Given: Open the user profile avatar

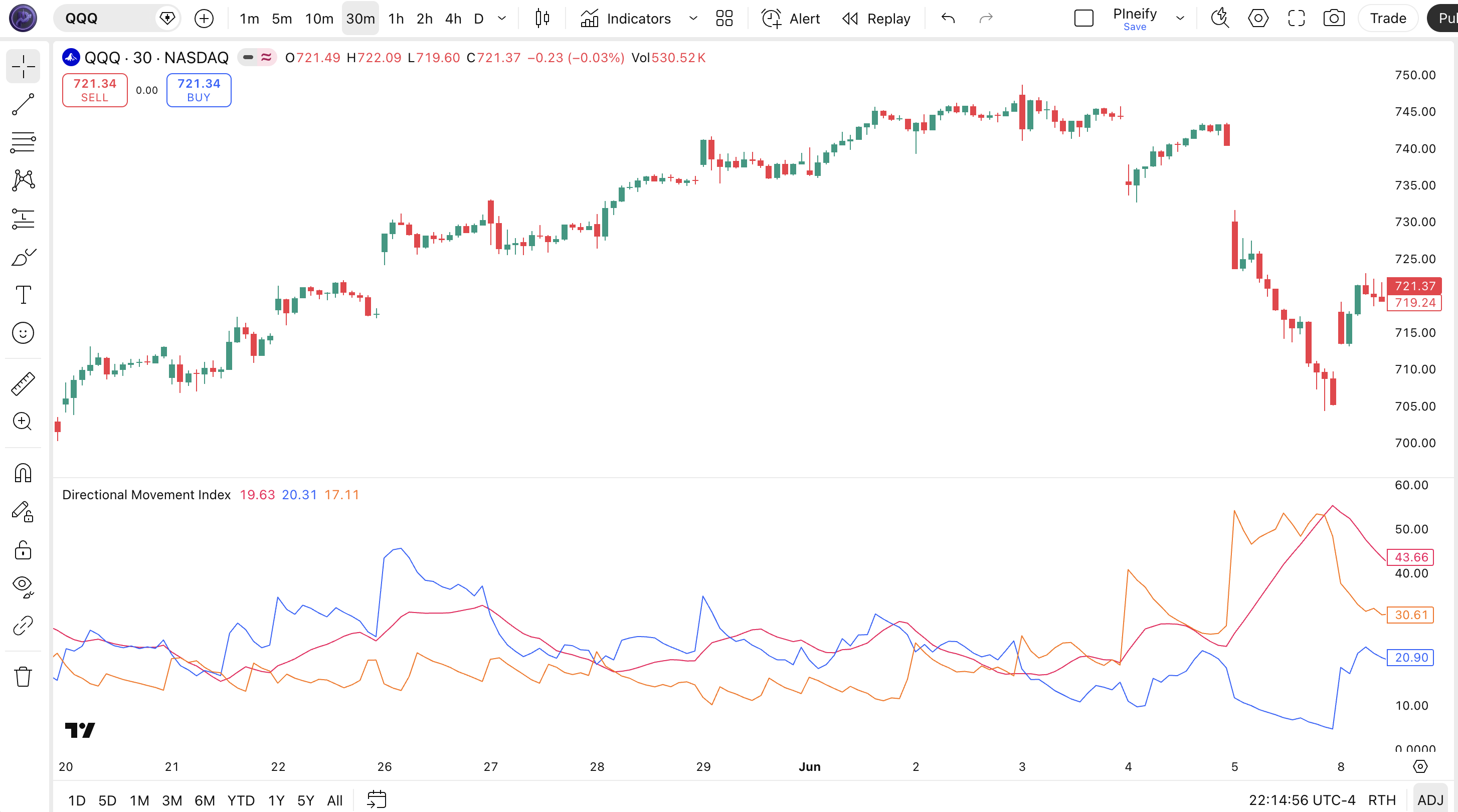Looking at the screenshot, I should (x=23, y=18).
